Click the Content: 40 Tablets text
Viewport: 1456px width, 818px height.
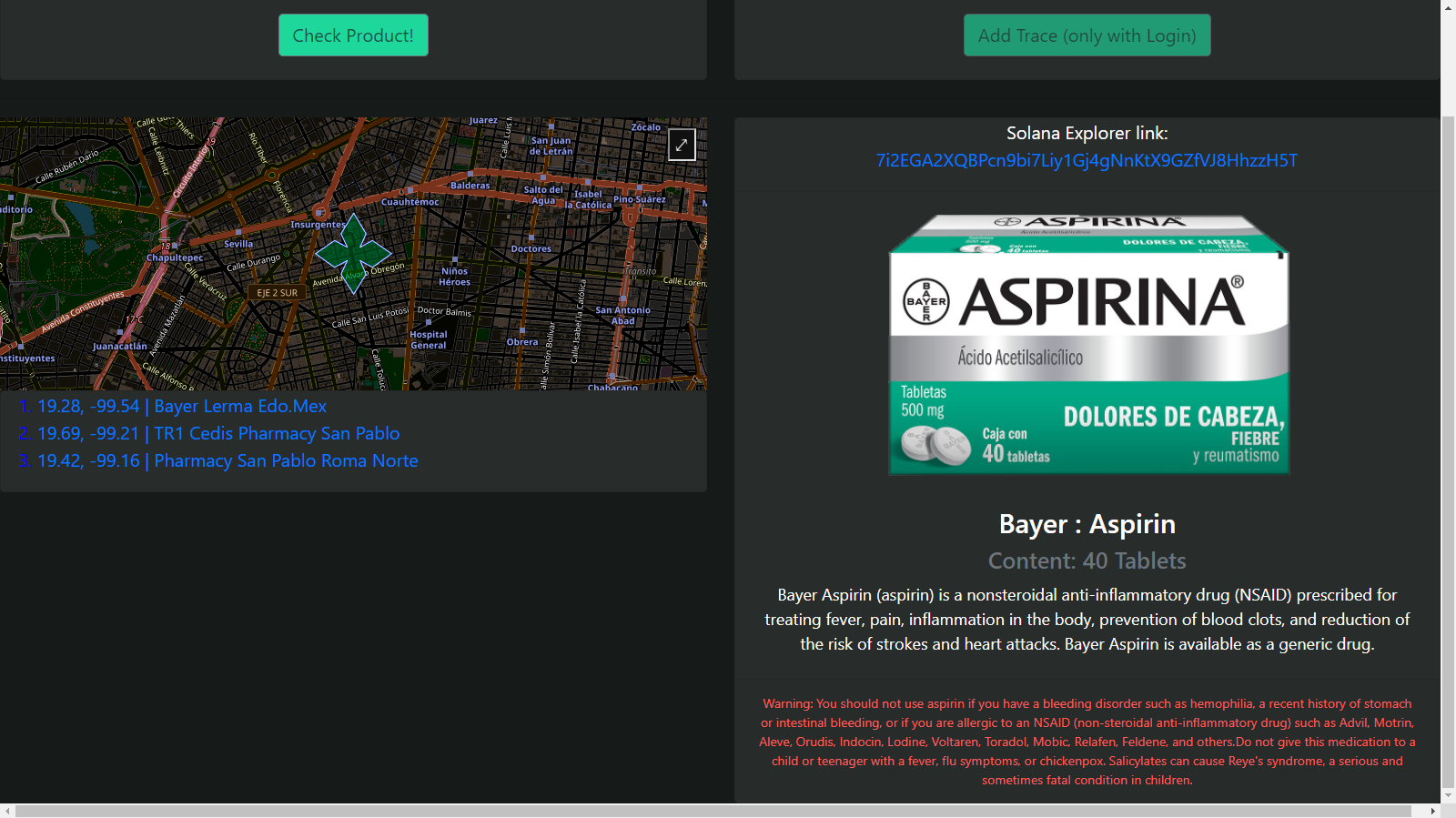coord(1087,561)
